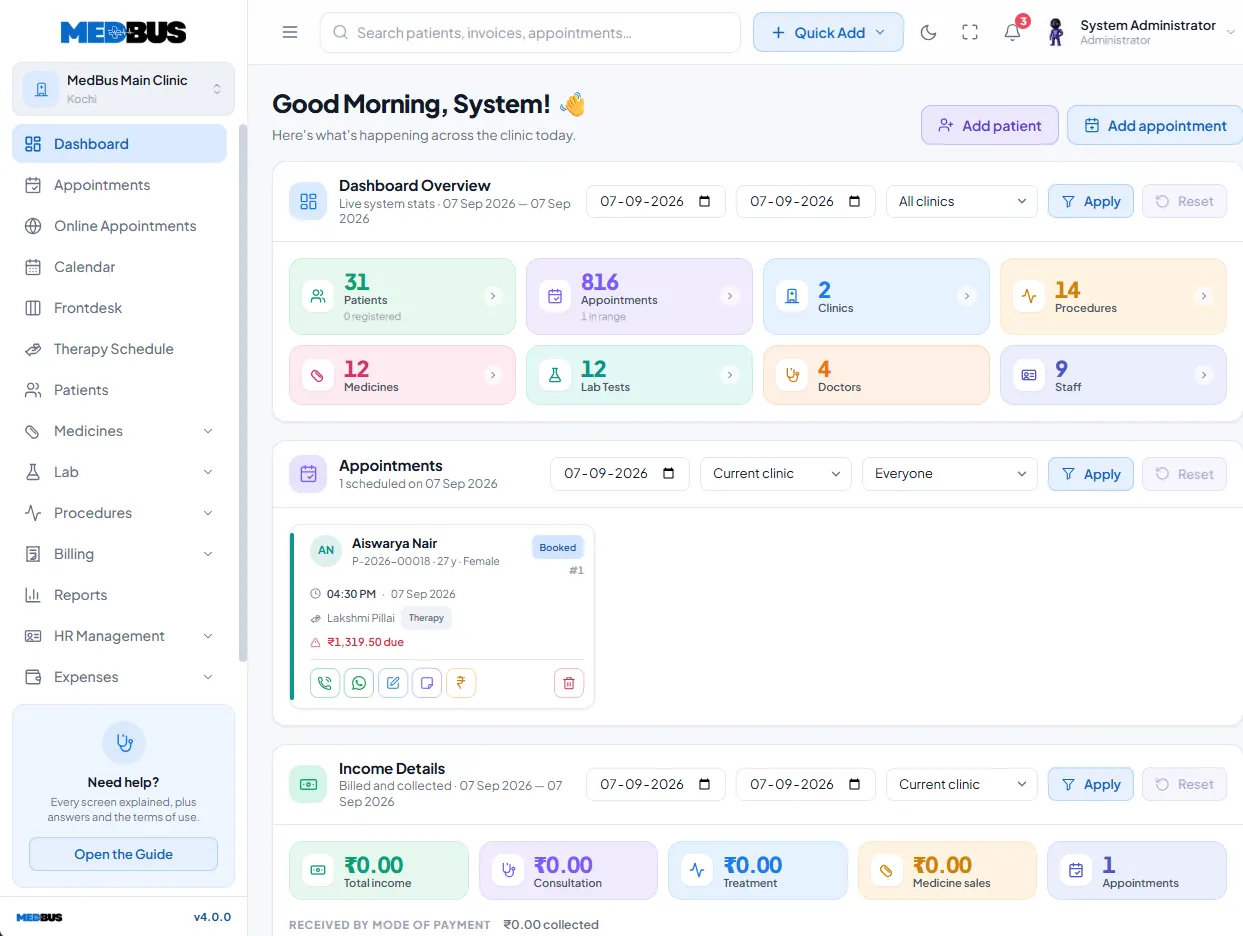Screen dimensions: 1243x936
Task: Open the Lab Tests stat card showing 12
Action: pyautogui.click(x=639, y=375)
